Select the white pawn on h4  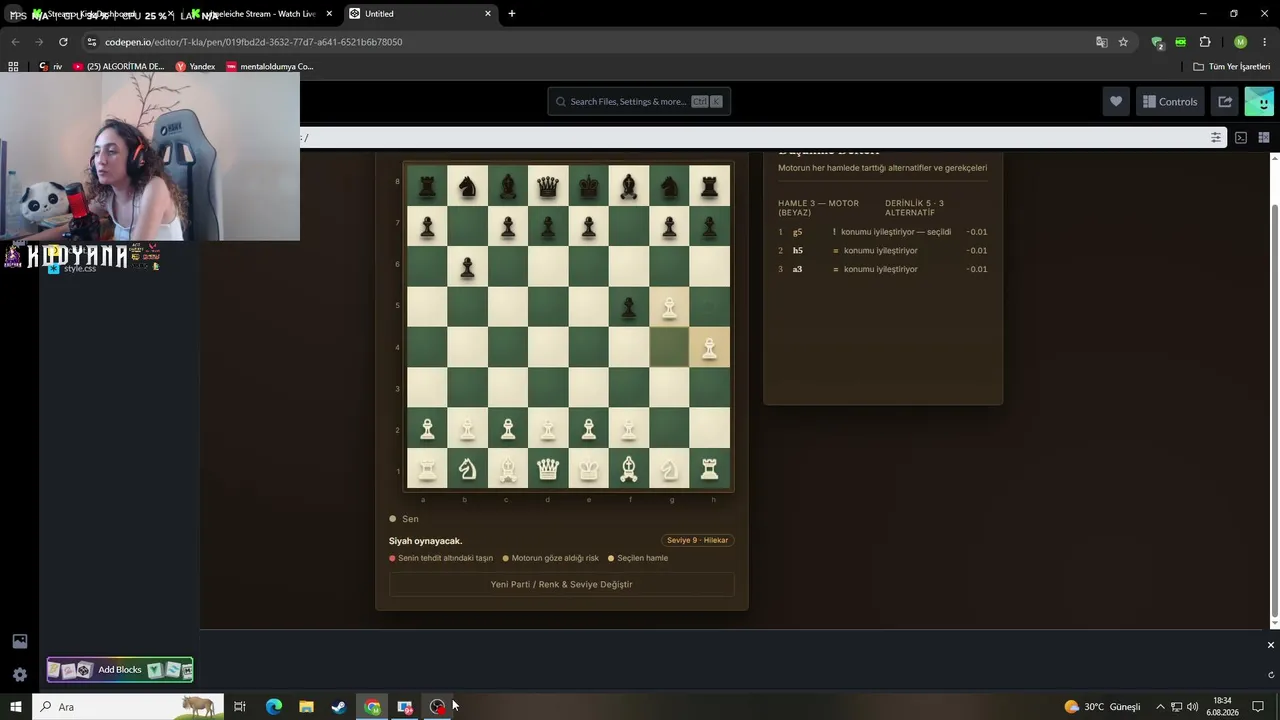(709, 348)
